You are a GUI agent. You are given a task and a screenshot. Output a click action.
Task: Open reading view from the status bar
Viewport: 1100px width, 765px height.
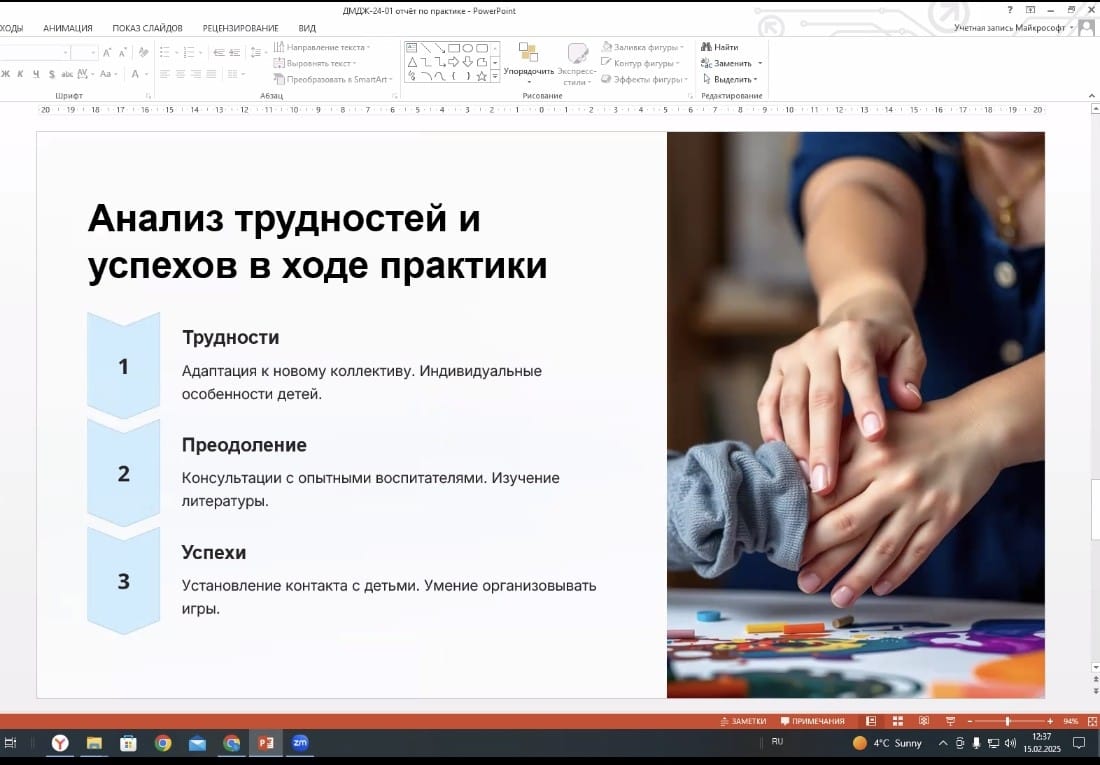tap(922, 721)
